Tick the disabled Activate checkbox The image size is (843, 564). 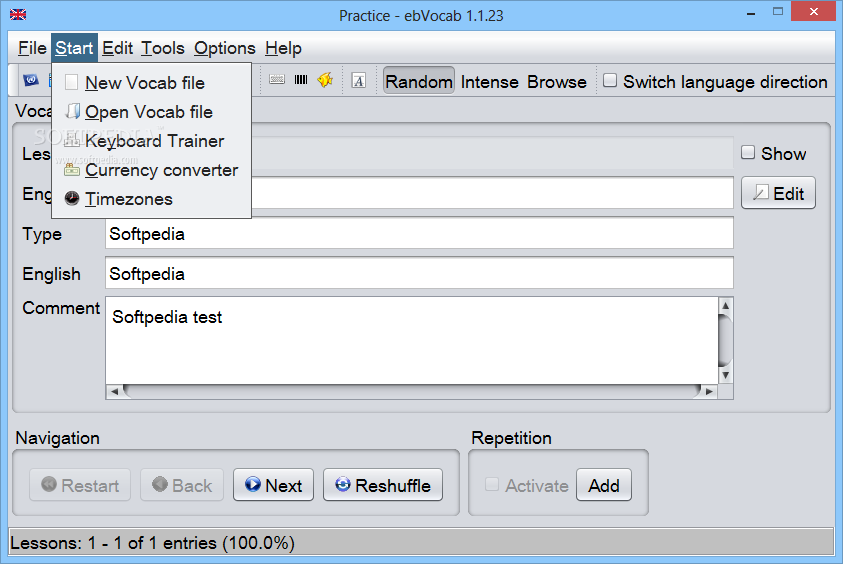(x=491, y=484)
